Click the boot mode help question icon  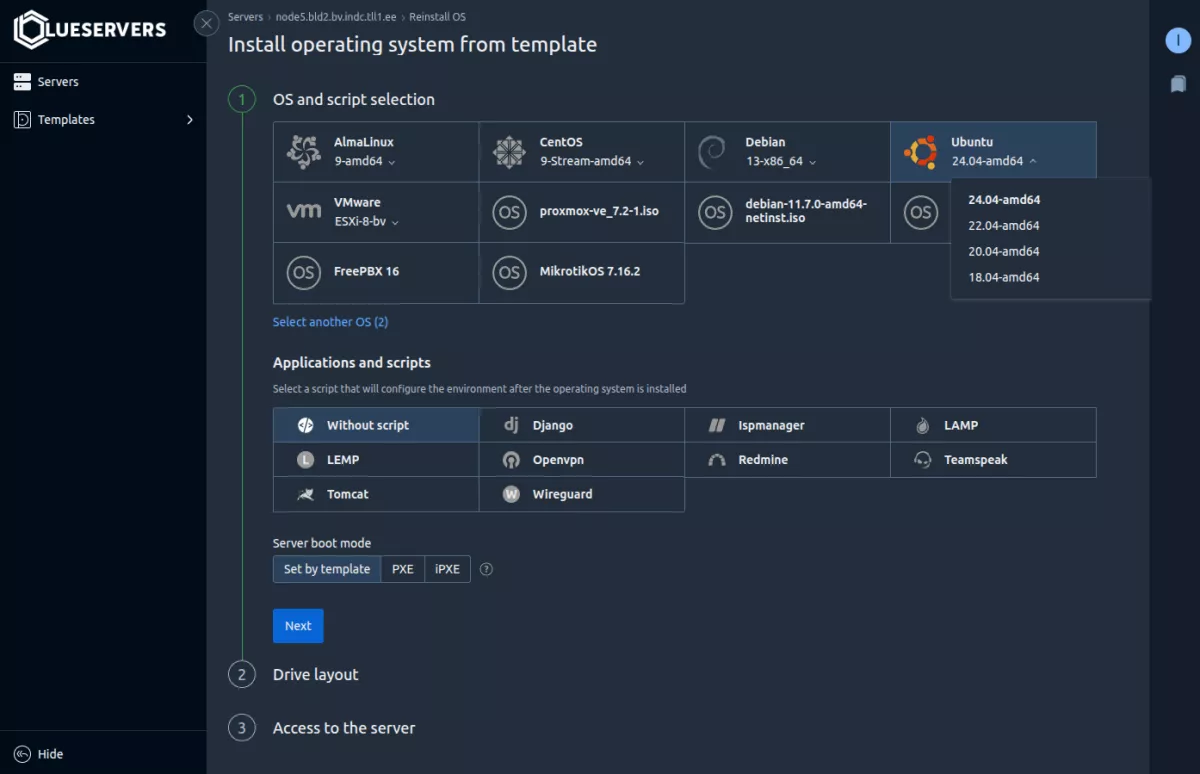point(487,569)
